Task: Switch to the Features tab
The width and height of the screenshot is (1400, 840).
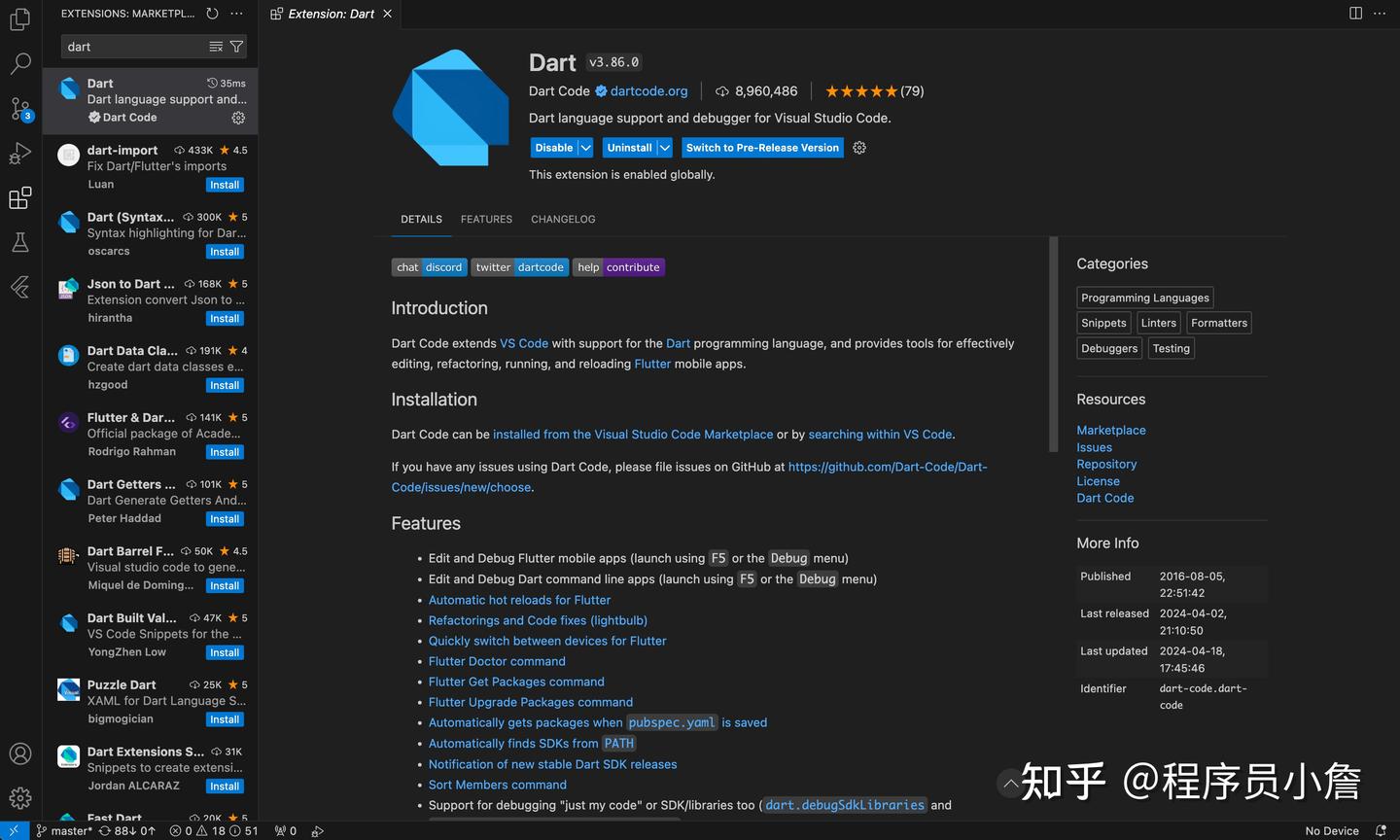Action: pyautogui.click(x=486, y=220)
